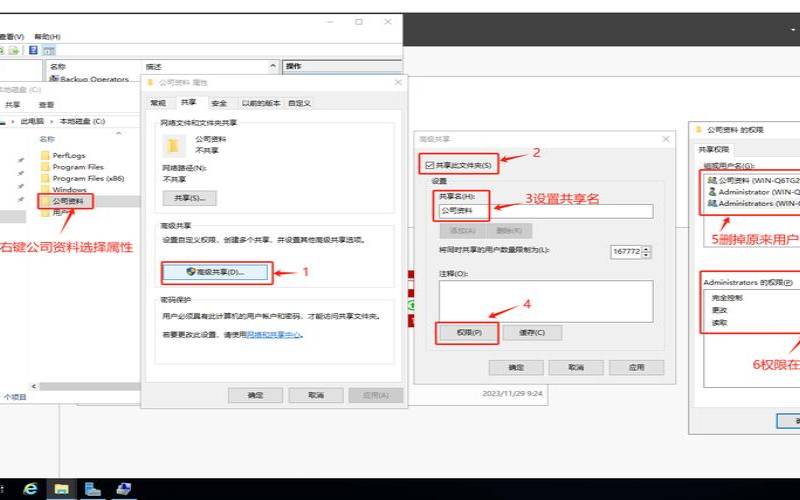Switch to the 常规 tab in properties

[158, 103]
